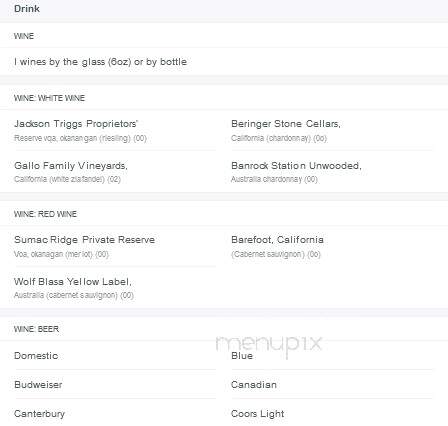Click the wines by the glass description
The width and height of the screenshot is (448, 426).
[100, 62]
